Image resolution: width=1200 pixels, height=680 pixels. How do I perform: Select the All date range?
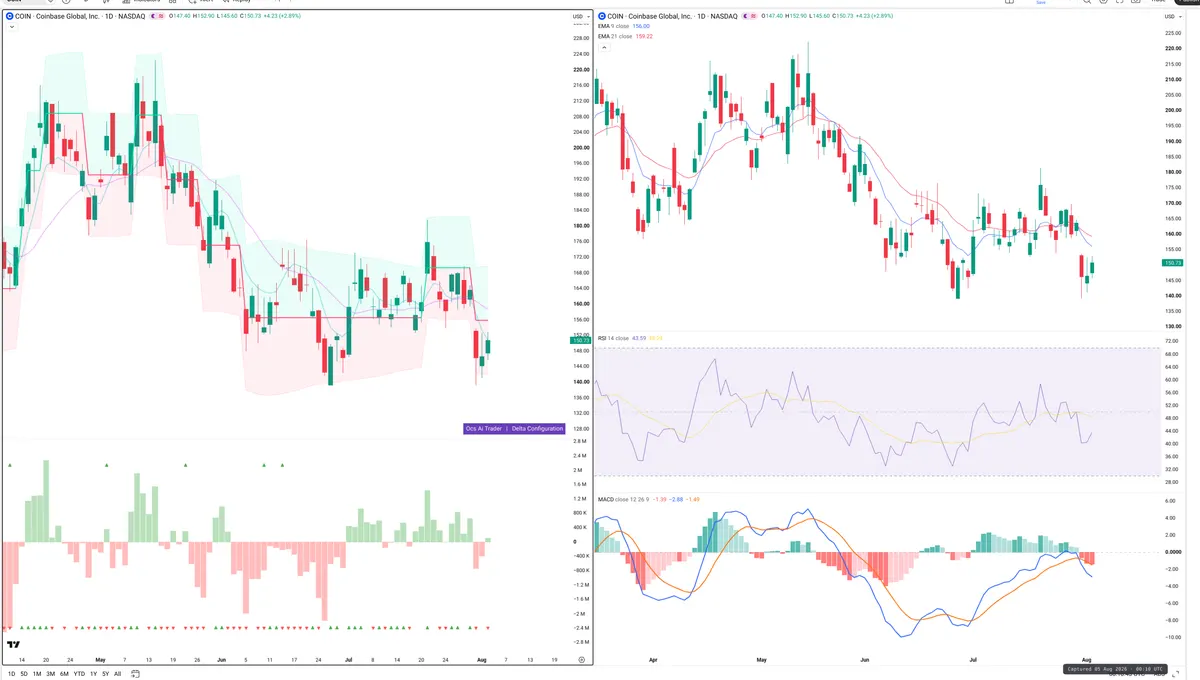pyautogui.click(x=118, y=674)
